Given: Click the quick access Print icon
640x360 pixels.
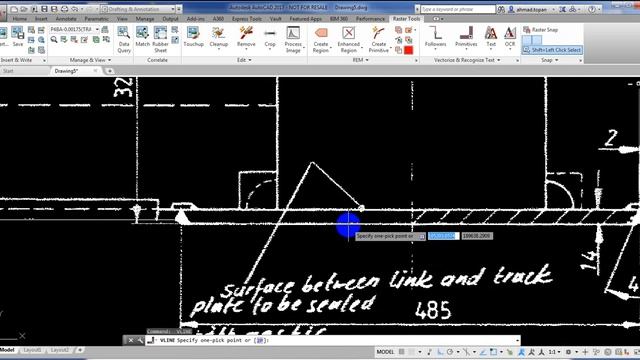Looking at the screenshot, I should (x=64, y=9).
